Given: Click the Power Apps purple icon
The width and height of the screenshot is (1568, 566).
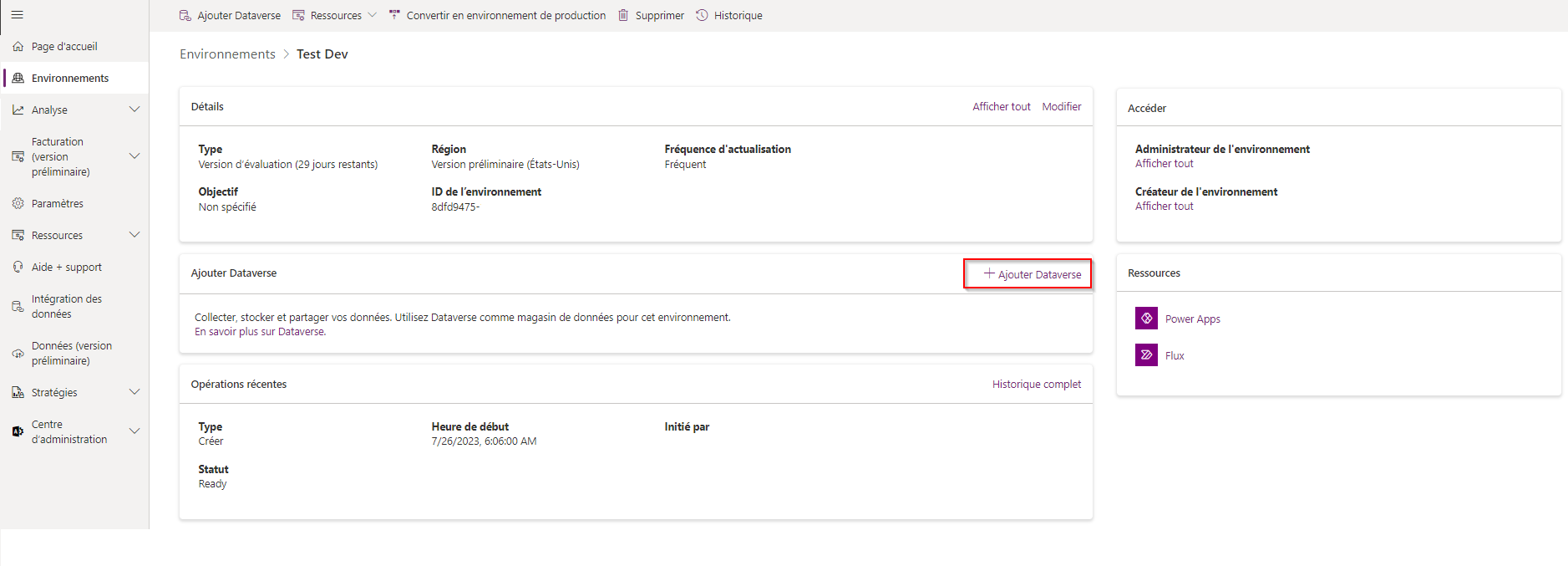Looking at the screenshot, I should coord(1146,319).
